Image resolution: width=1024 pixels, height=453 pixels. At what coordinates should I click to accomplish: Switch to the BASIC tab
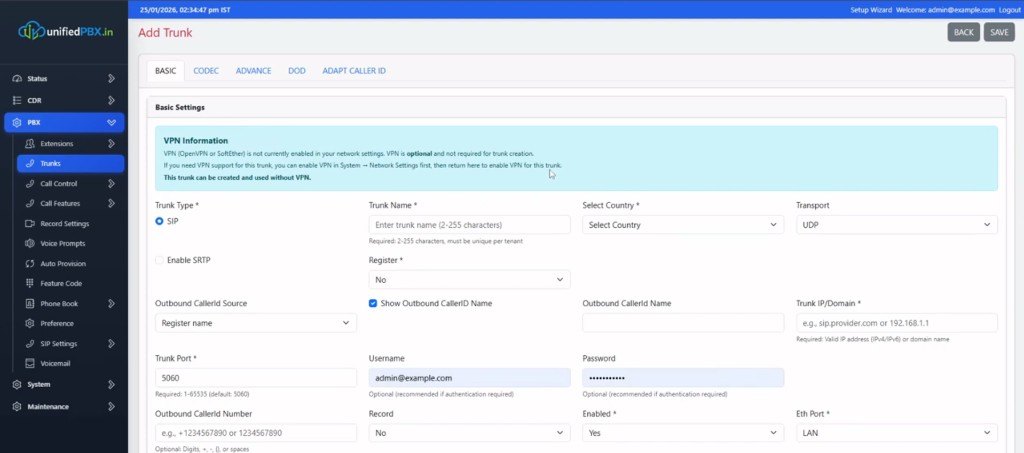(165, 70)
